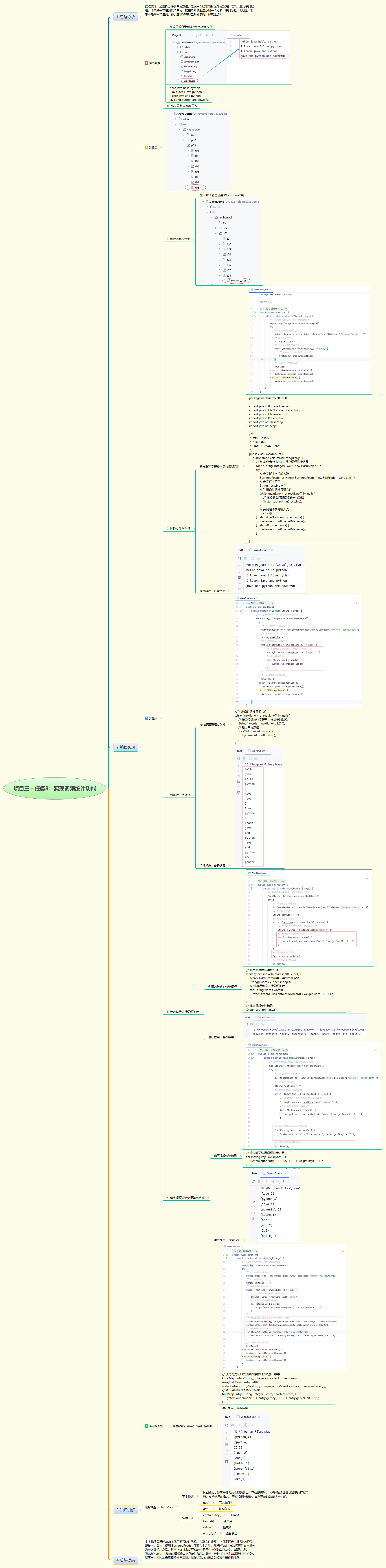Click trash icon in the split-words run console
The height and width of the screenshot is (1568, 386).
tap(239, 792)
